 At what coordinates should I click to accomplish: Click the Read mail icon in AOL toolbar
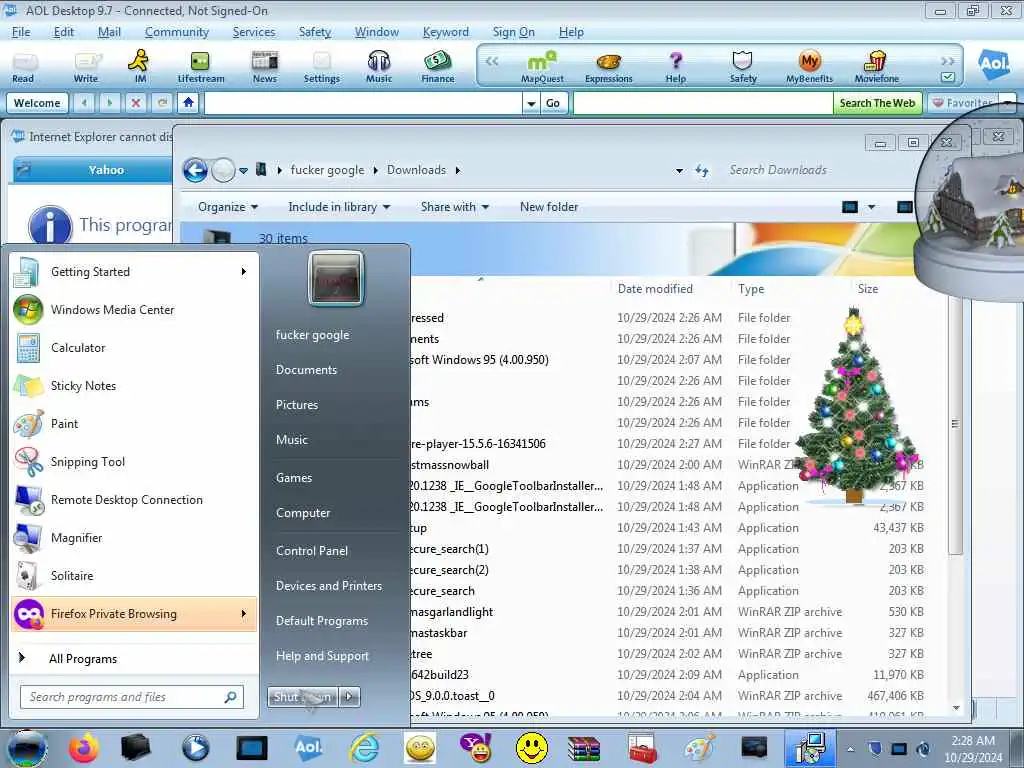[24, 67]
